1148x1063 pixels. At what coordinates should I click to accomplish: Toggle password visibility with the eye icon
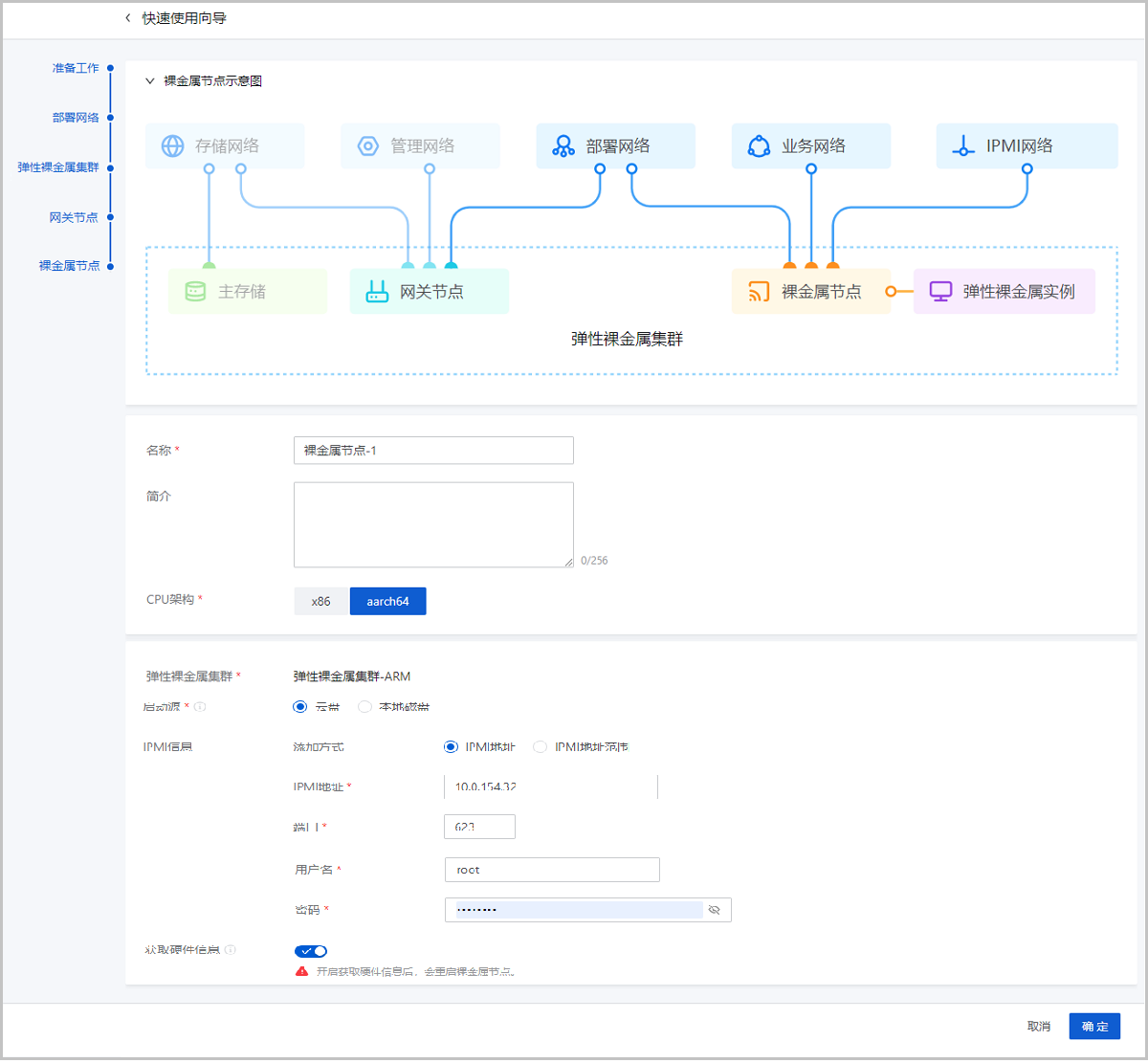click(715, 910)
